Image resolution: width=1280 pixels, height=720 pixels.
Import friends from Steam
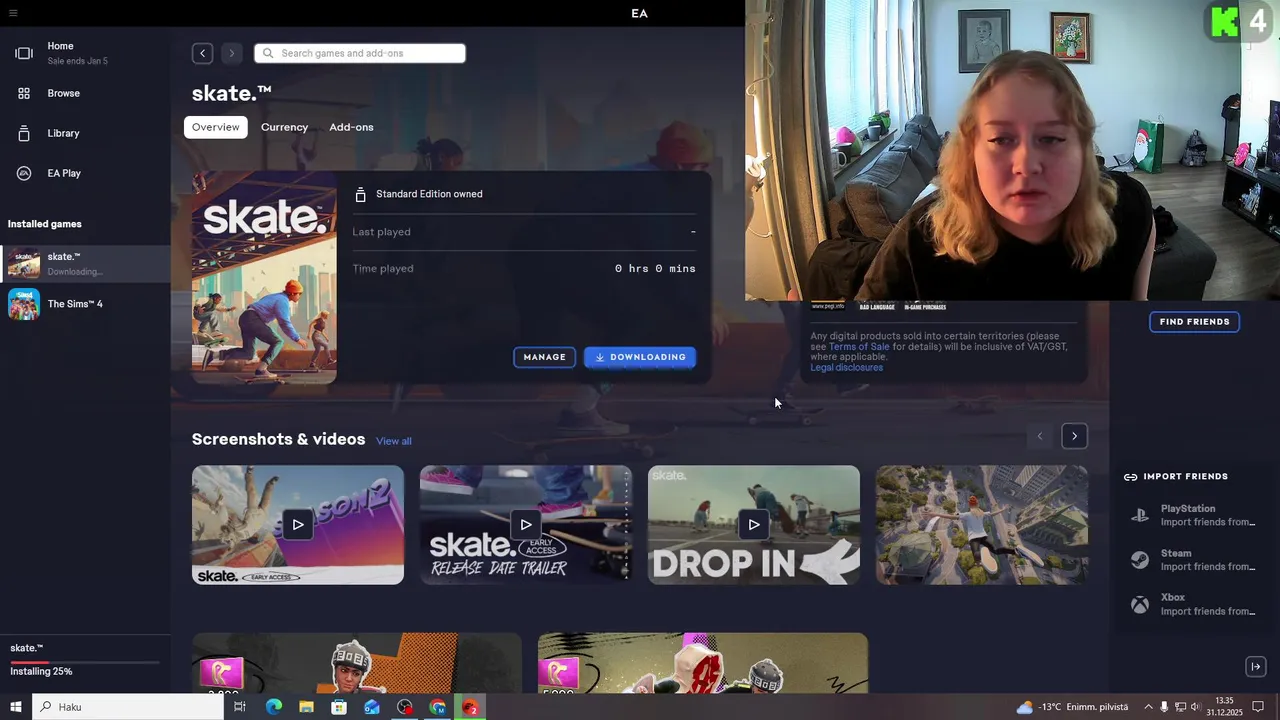(x=1192, y=560)
